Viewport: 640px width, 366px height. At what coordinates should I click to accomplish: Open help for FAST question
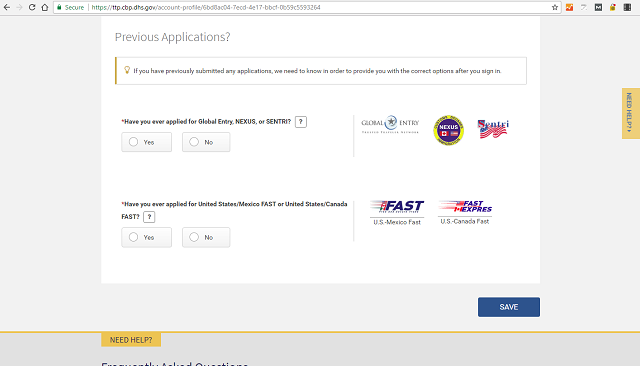(x=149, y=217)
